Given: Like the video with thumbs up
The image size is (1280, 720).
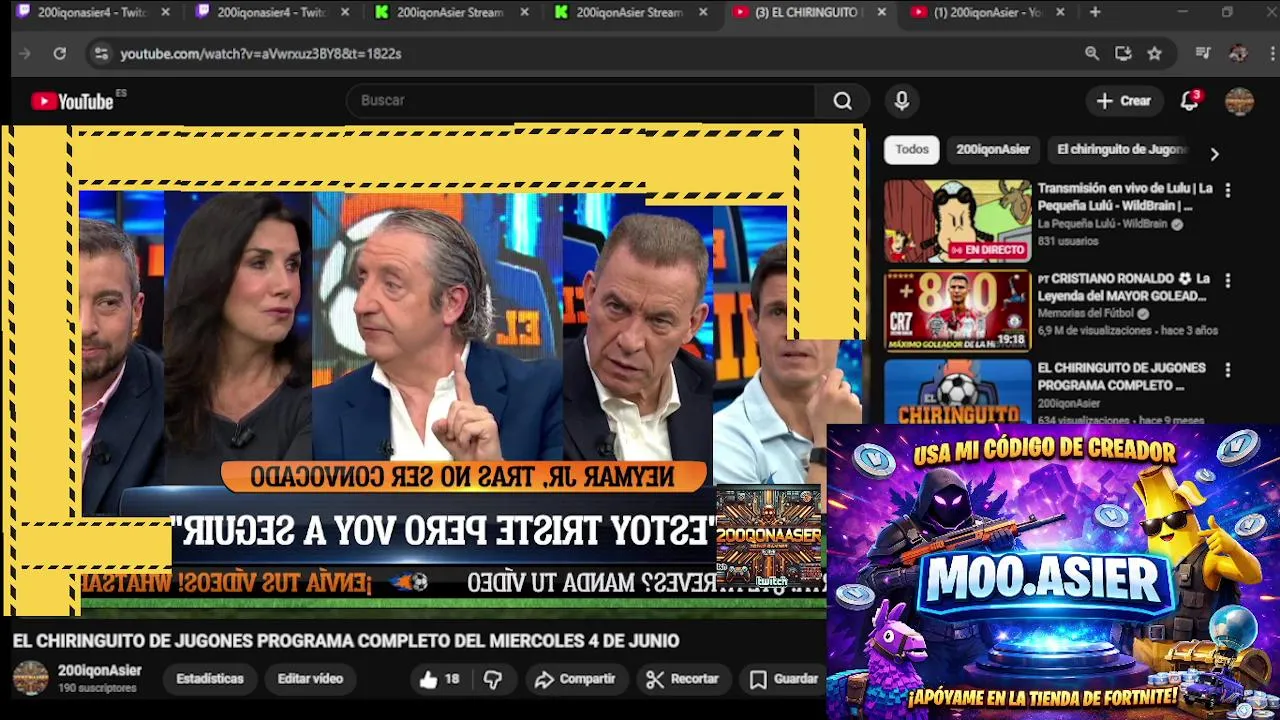Looking at the screenshot, I should pos(438,679).
